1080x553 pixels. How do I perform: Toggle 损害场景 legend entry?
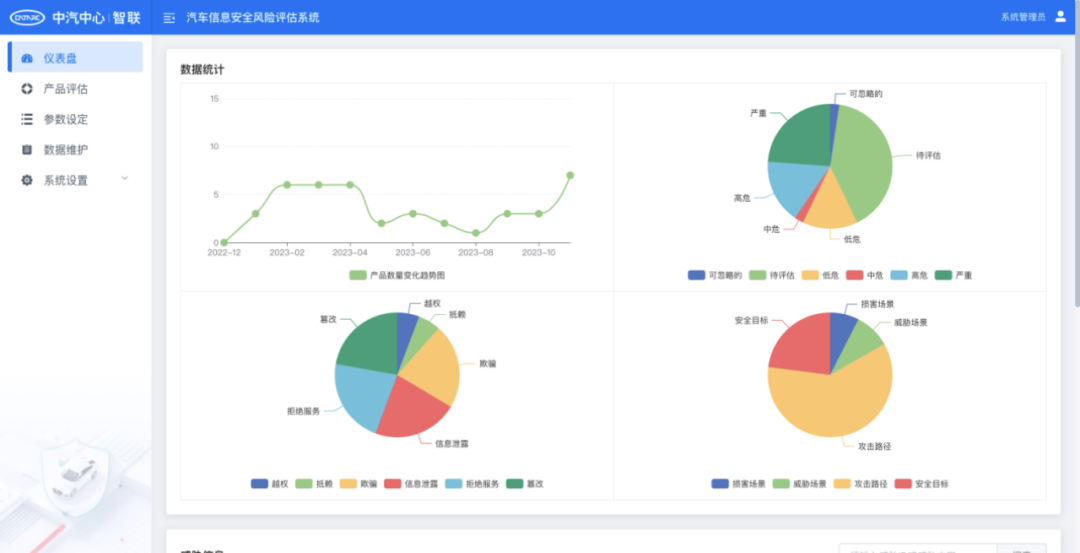(x=738, y=484)
